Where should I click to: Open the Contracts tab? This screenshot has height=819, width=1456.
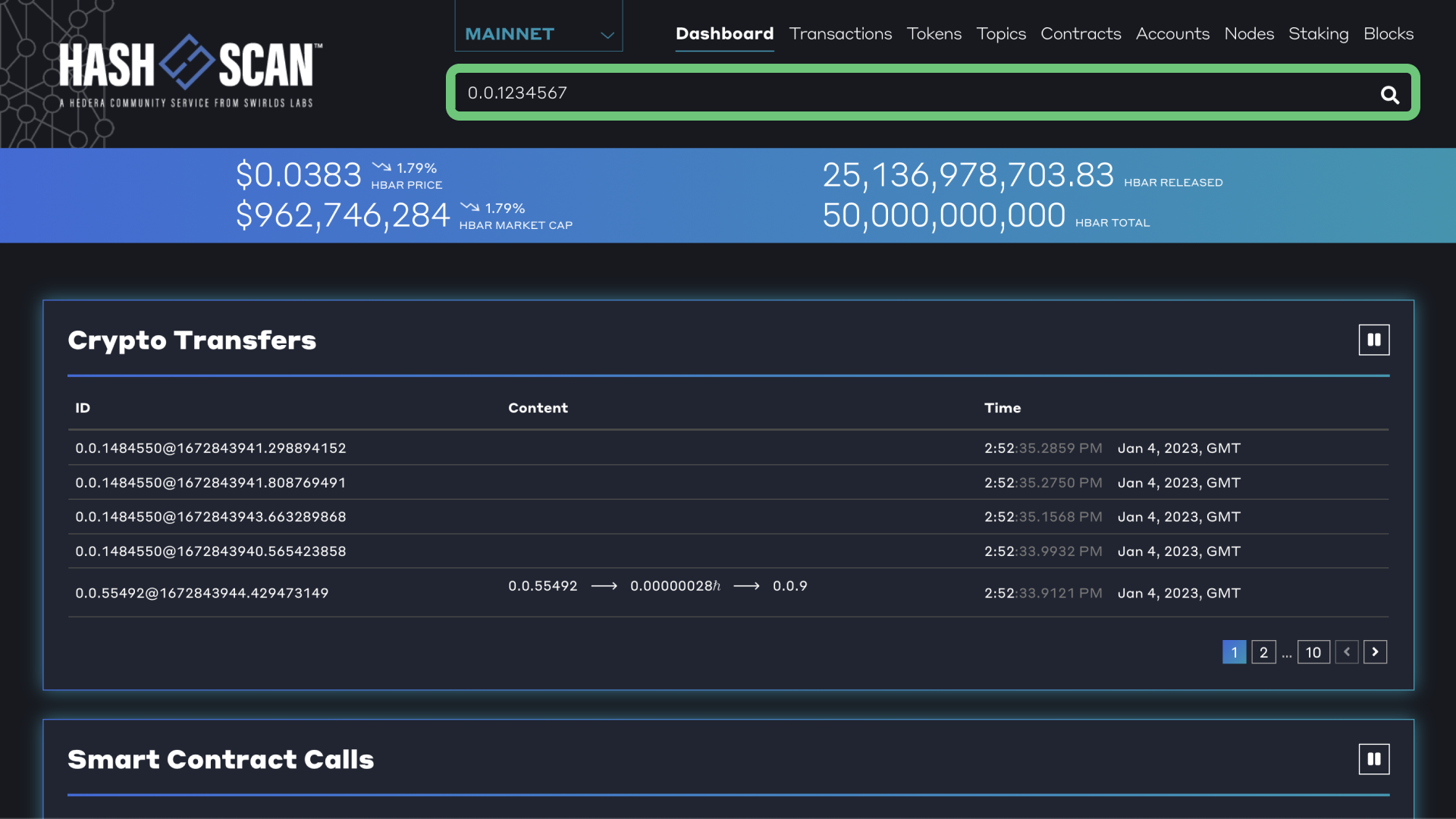point(1081,34)
